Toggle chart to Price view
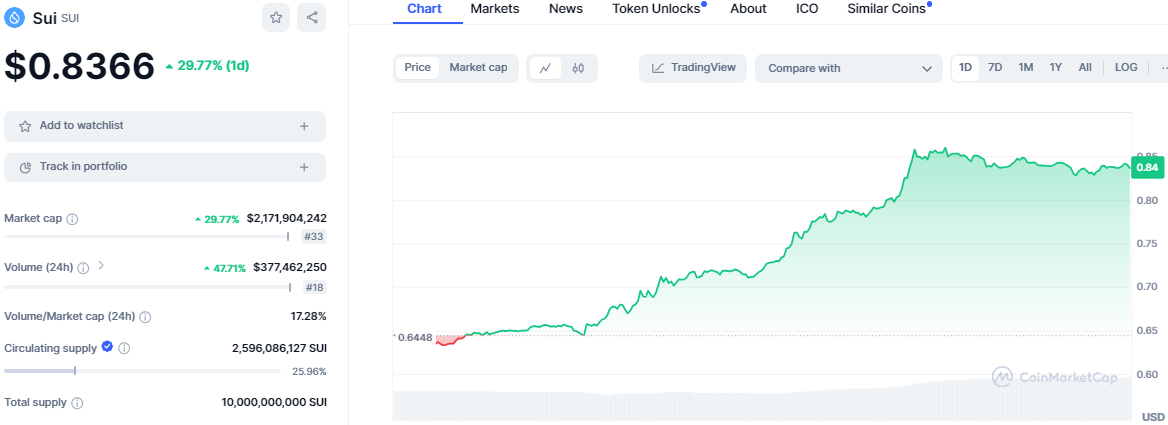This screenshot has height=425, width=1168. (418, 68)
